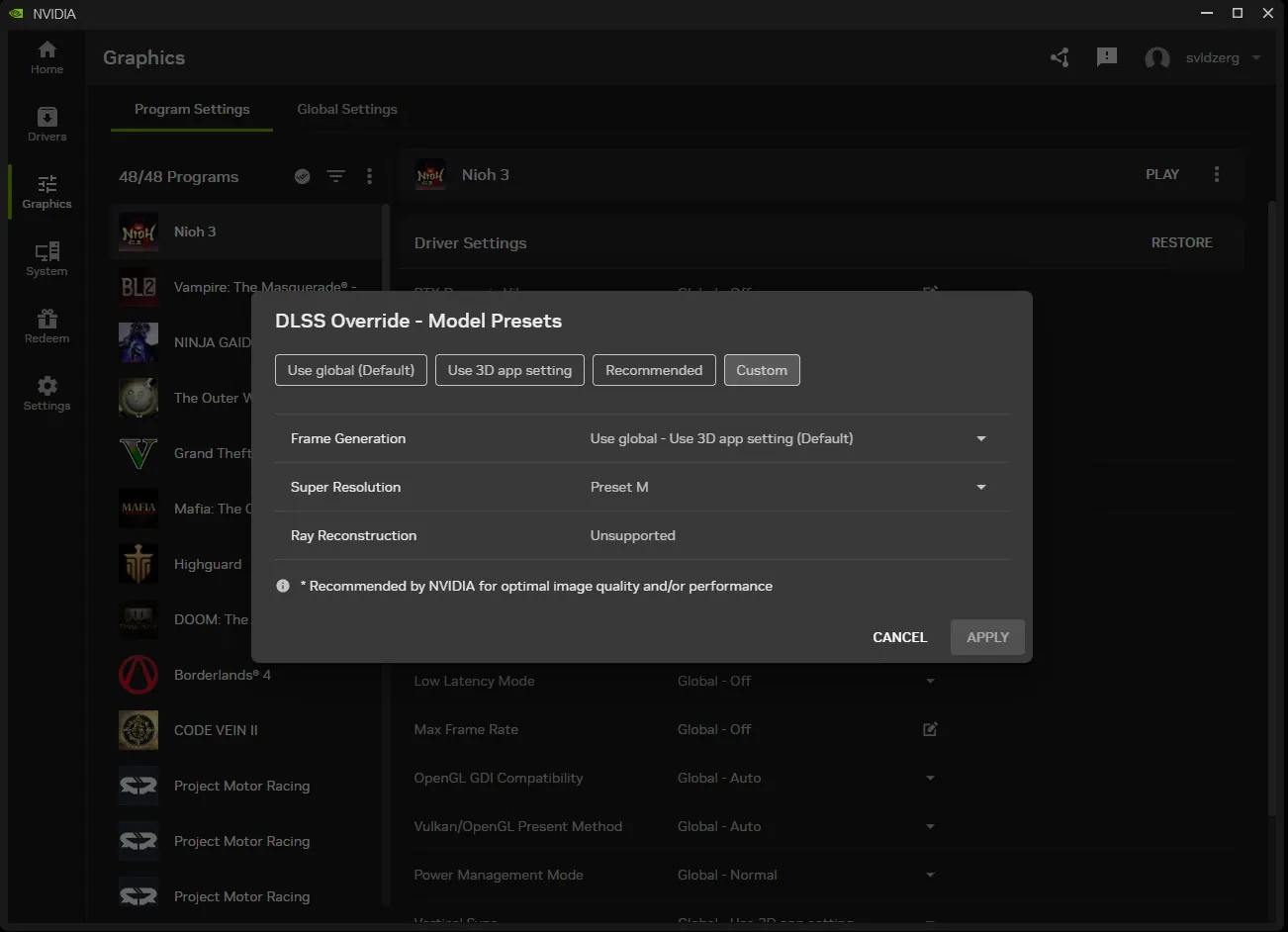Select the Nioh 3 game thumbnail in list

[x=138, y=232]
